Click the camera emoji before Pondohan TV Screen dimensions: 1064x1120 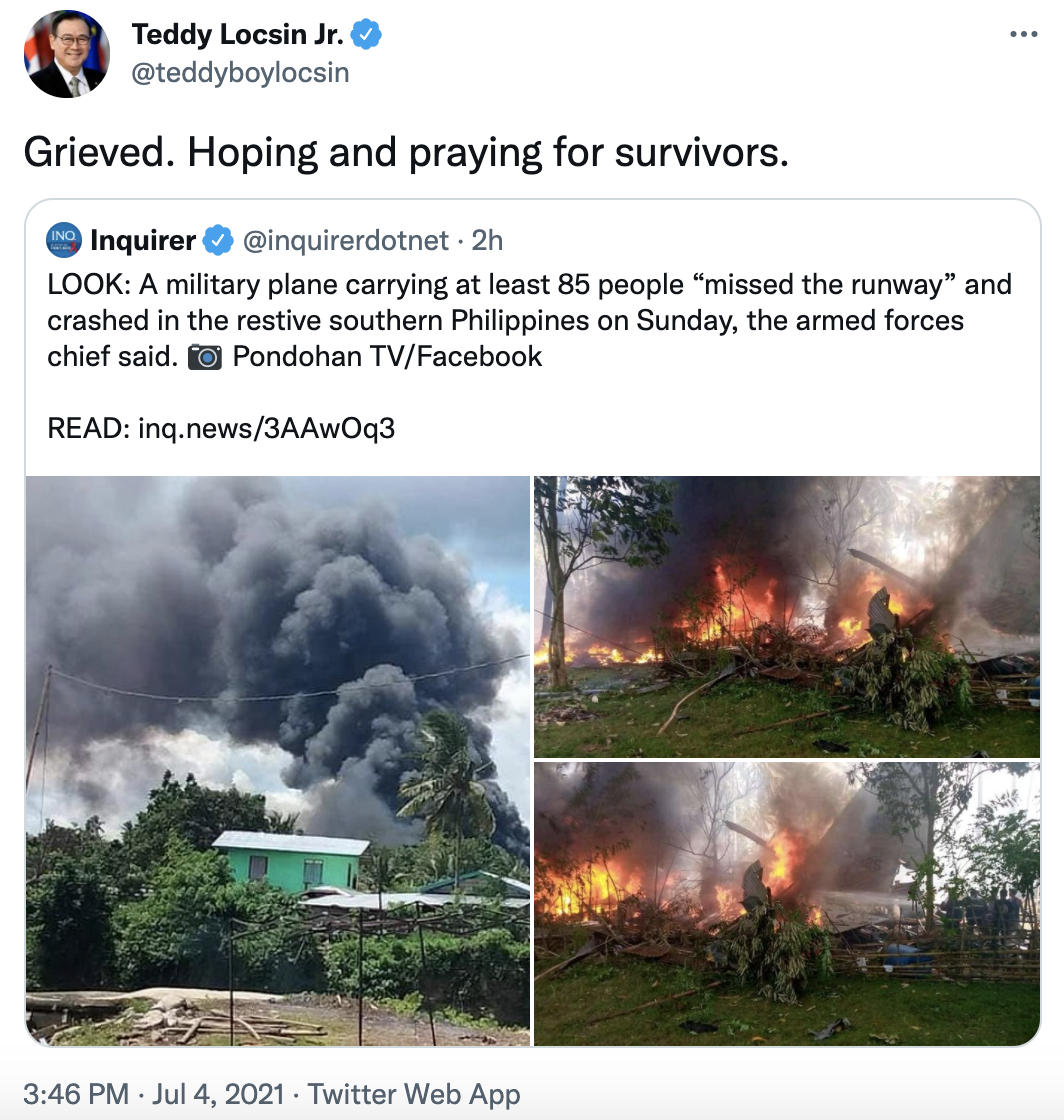(x=205, y=357)
